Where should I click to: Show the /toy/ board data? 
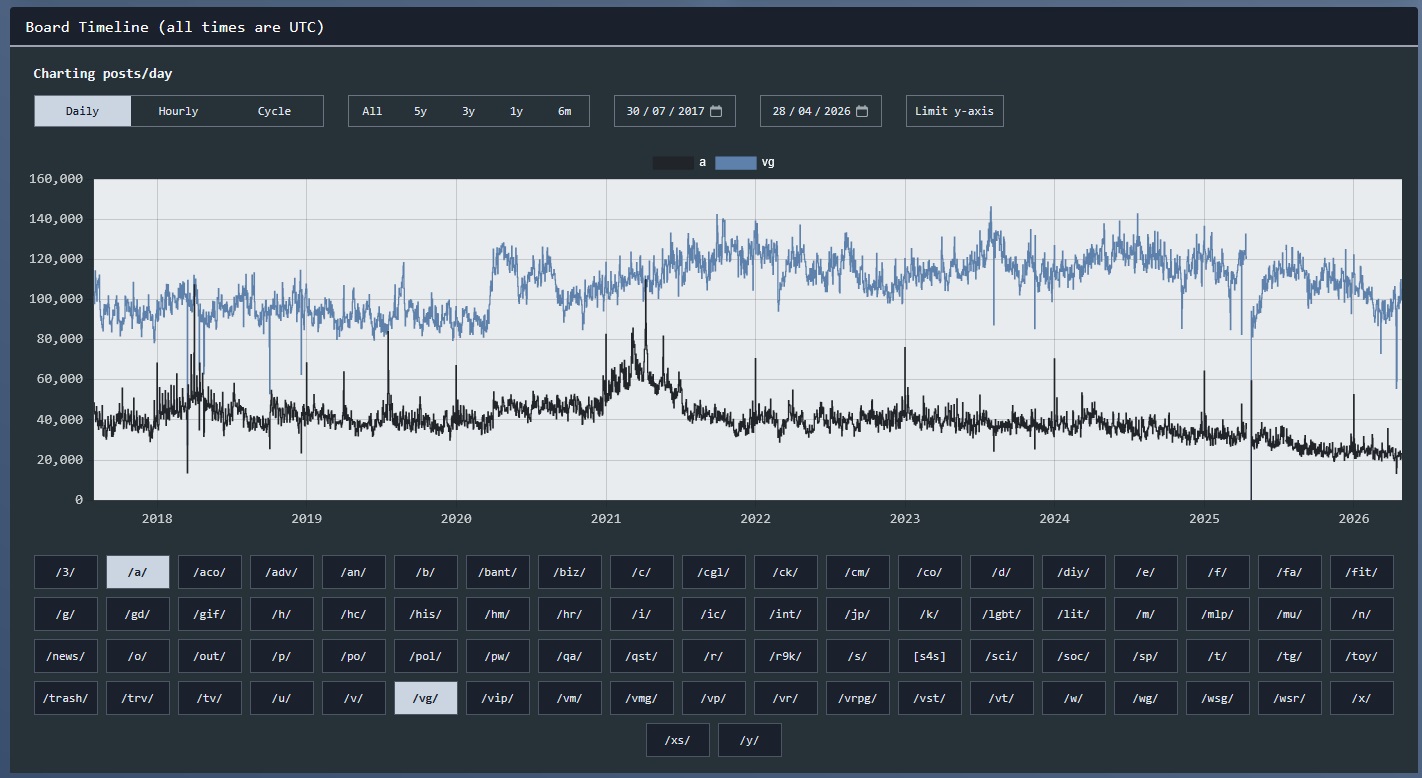pos(1362,656)
